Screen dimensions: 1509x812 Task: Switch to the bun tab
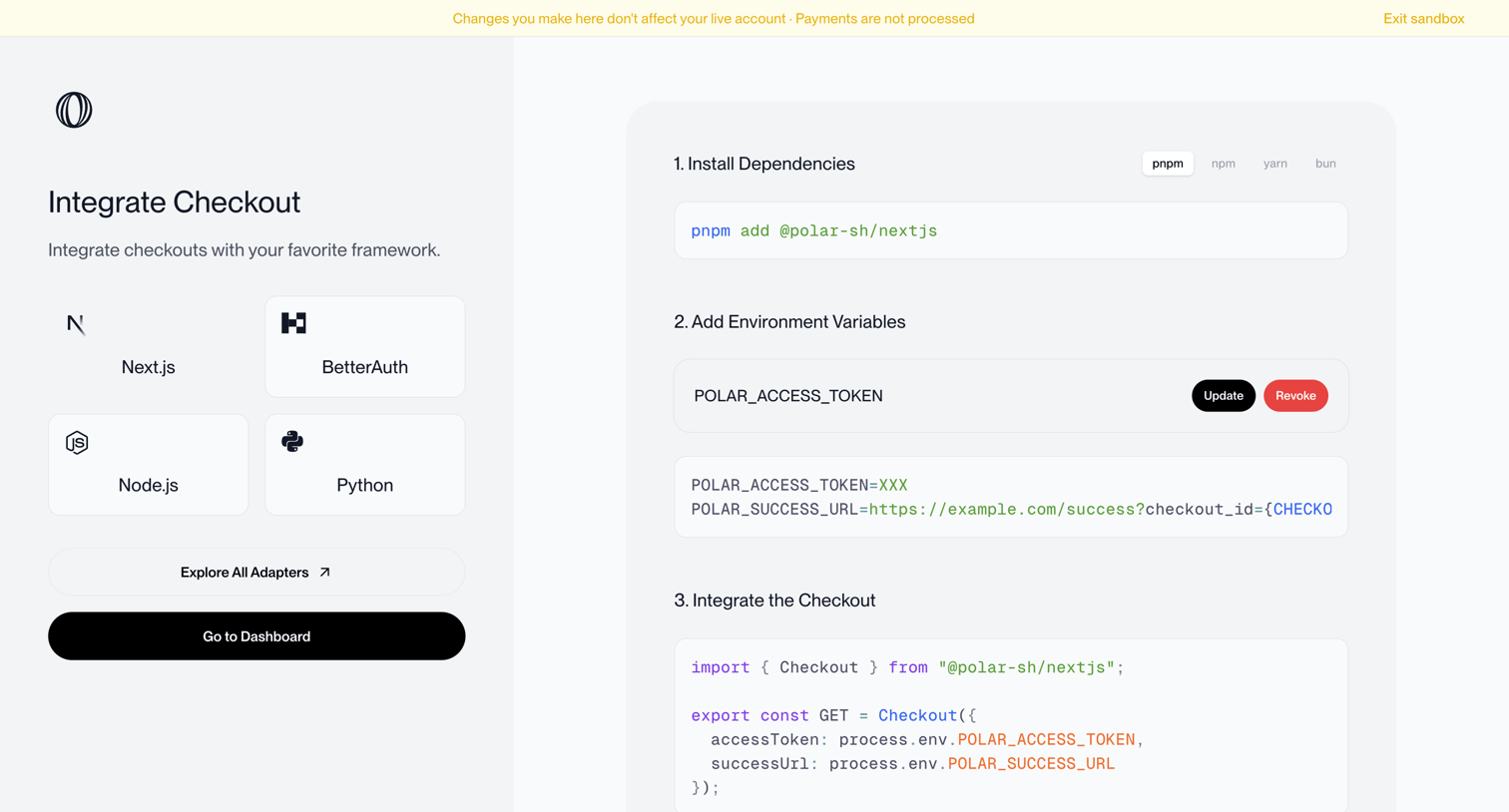(x=1325, y=164)
